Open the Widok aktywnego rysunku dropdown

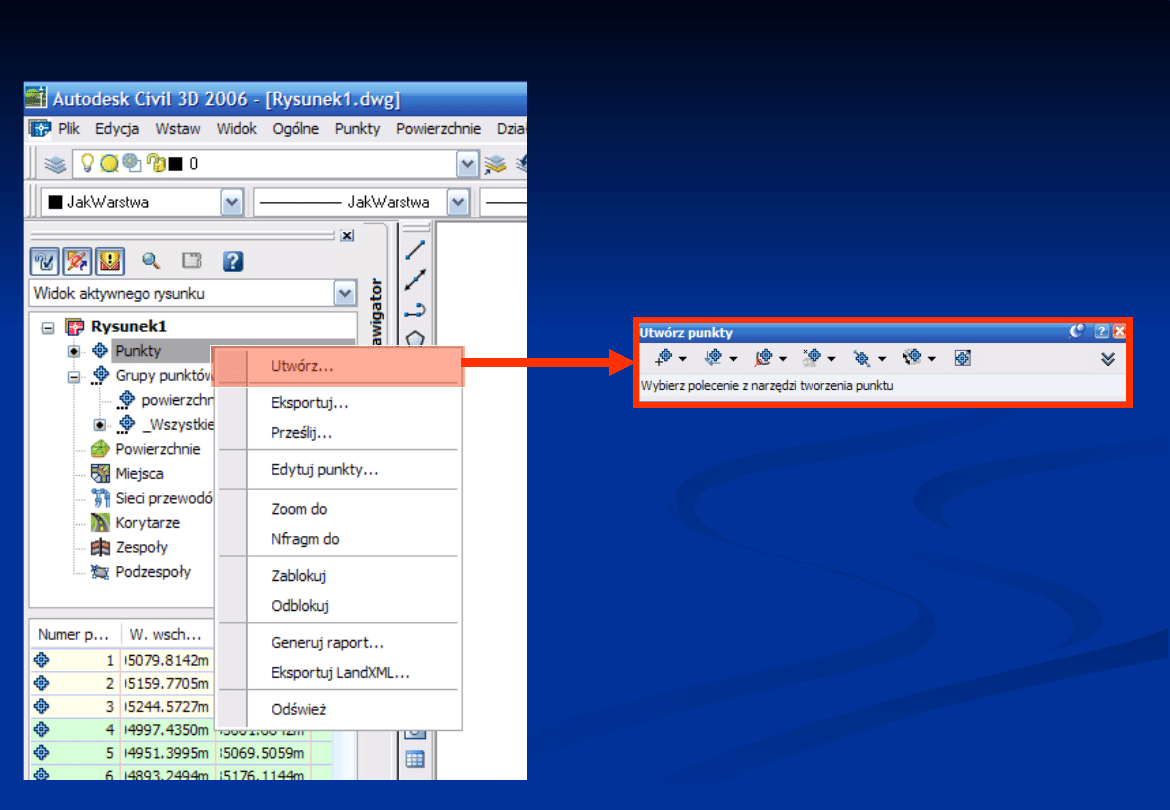click(x=345, y=293)
